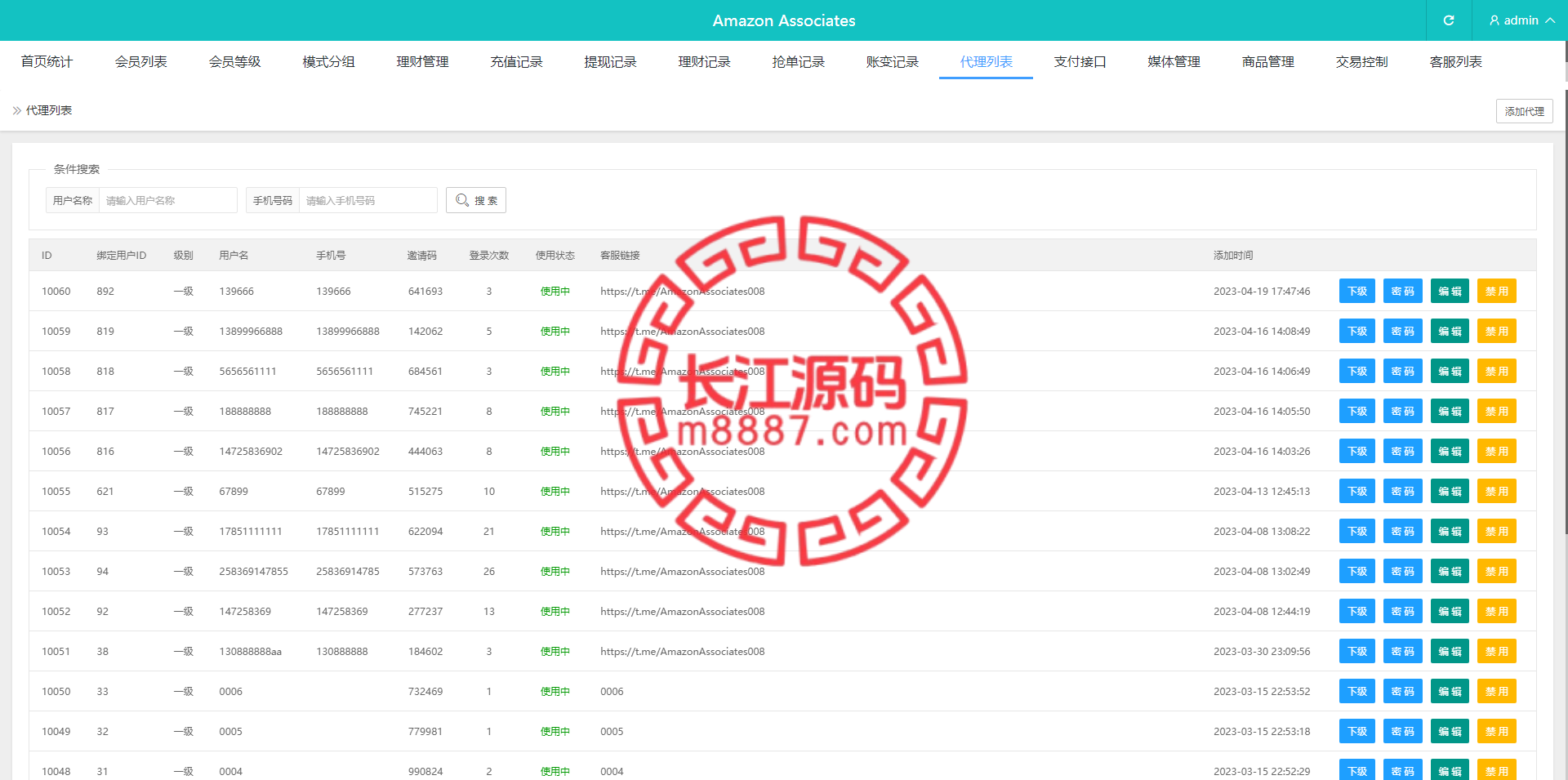Click 禁用 for agent 10052
The image size is (1568, 780).
coord(1496,611)
